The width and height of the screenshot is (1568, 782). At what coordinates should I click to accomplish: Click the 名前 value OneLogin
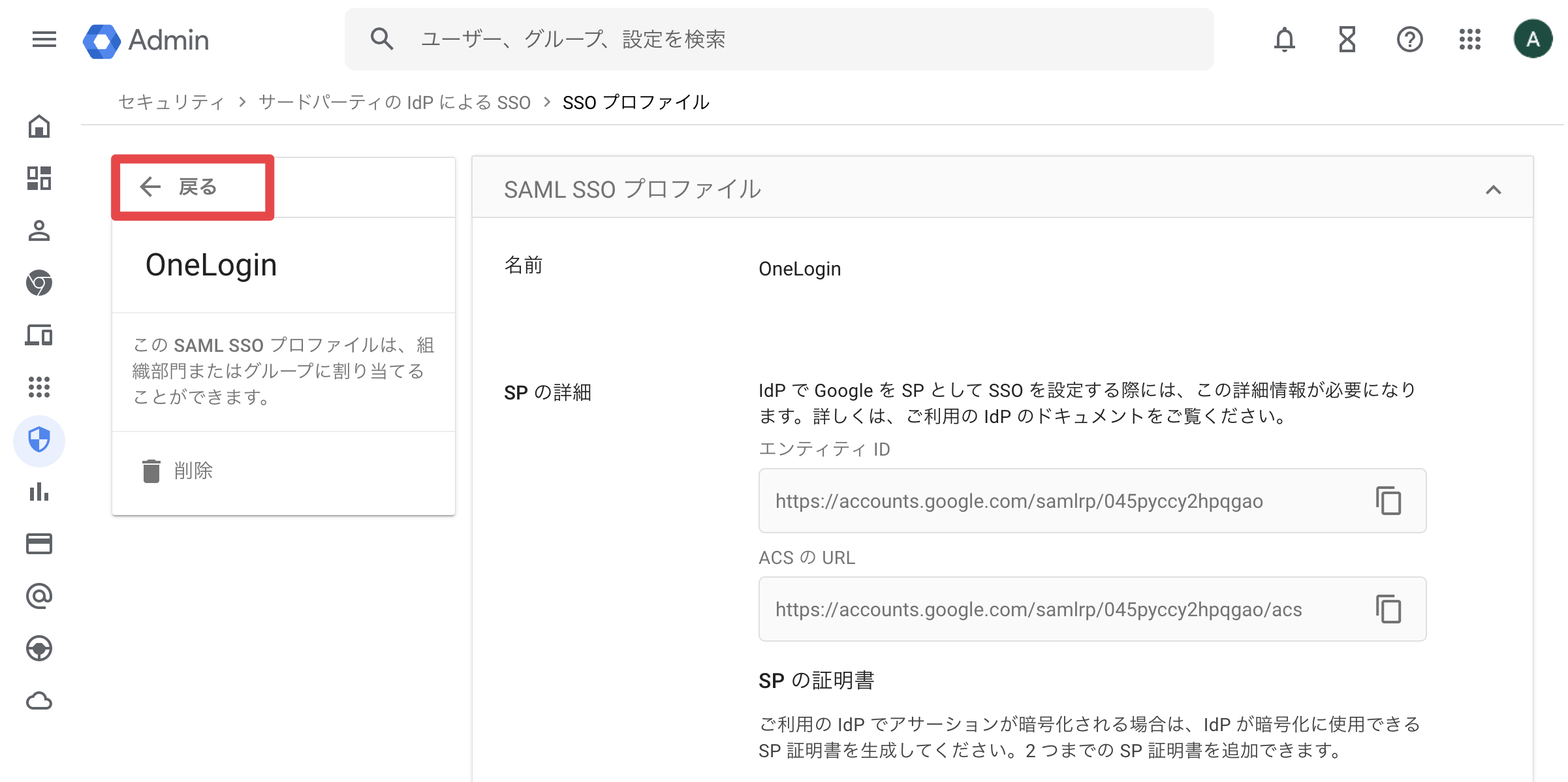click(x=800, y=269)
